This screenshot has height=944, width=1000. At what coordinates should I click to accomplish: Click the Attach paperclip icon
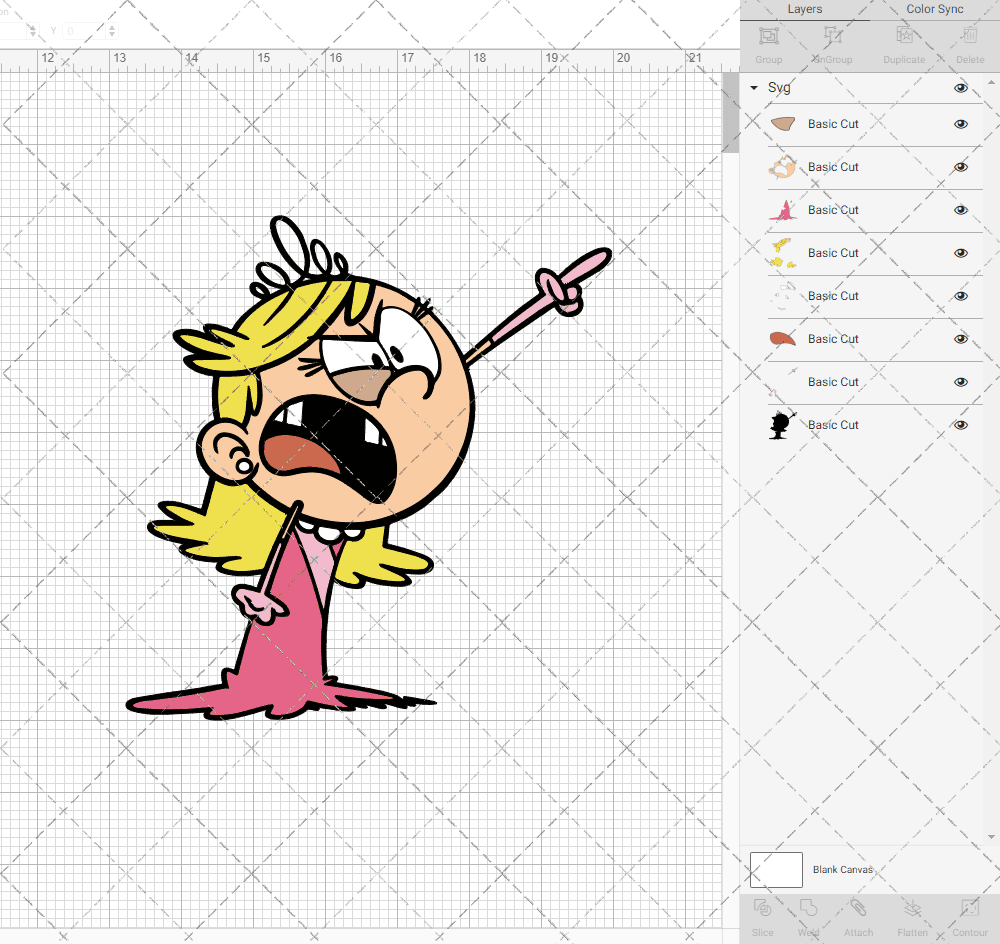tap(858, 908)
